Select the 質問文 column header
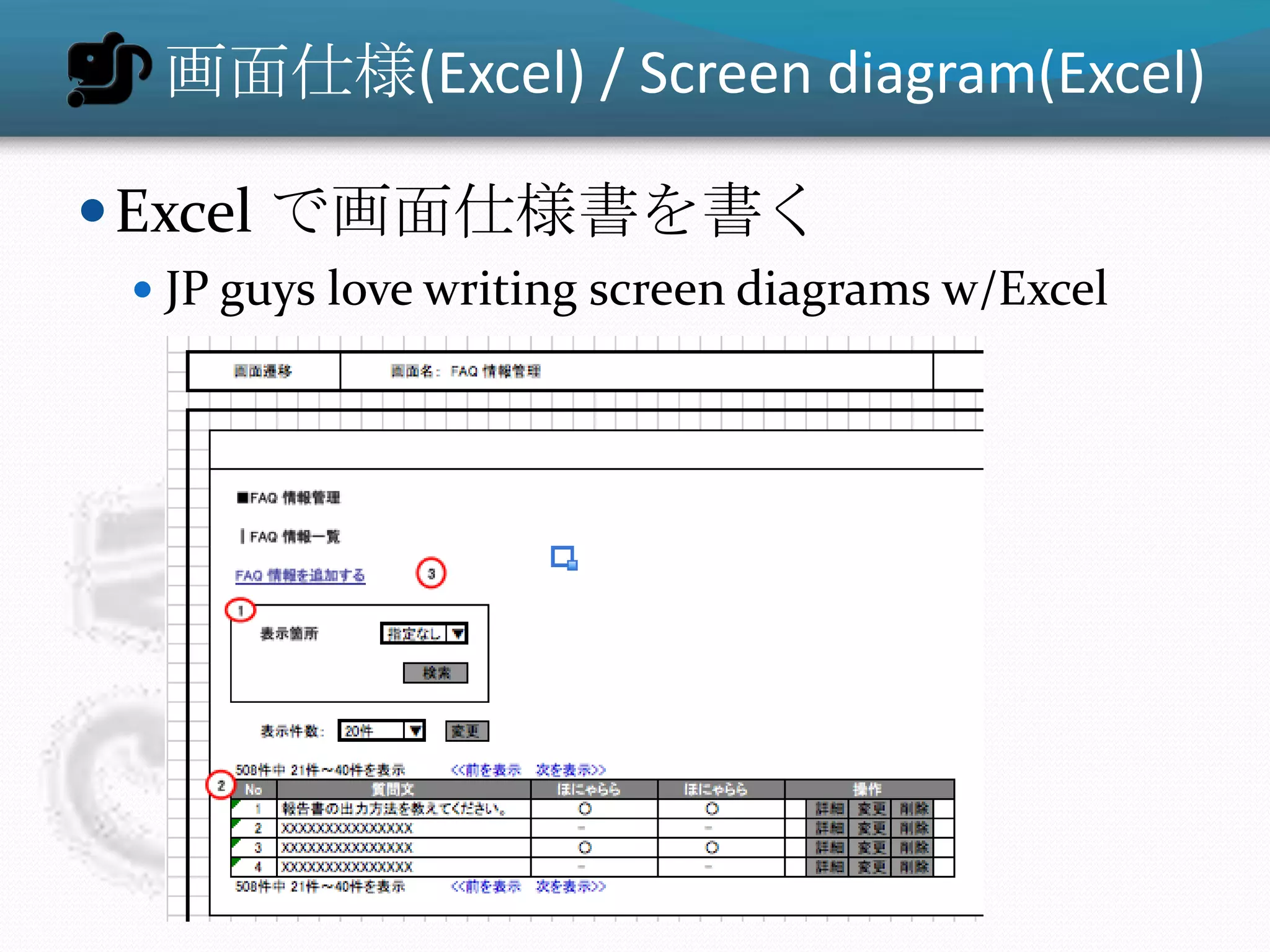The image size is (1270, 952). [404, 789]
